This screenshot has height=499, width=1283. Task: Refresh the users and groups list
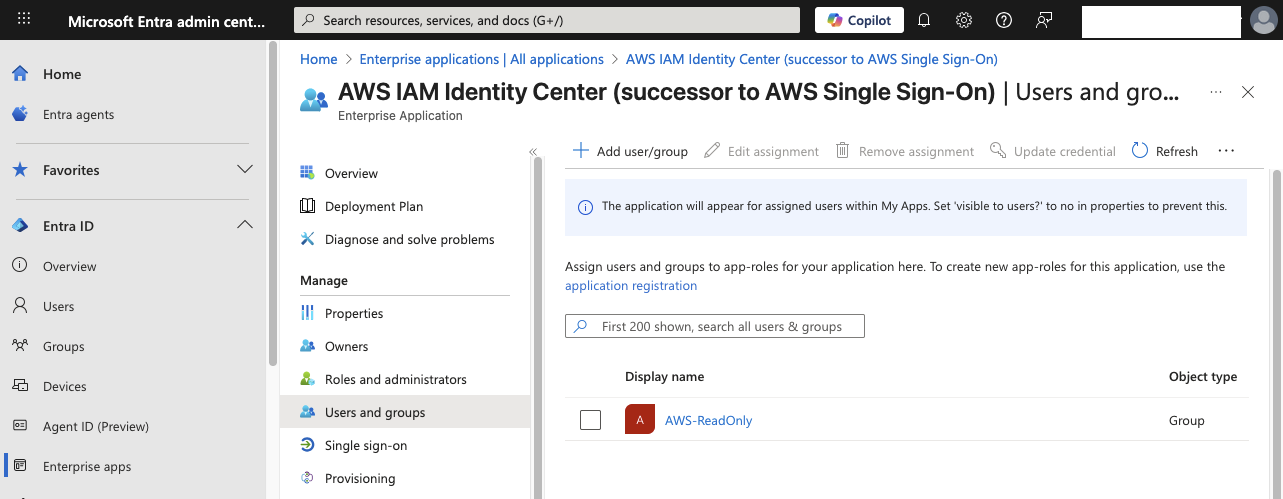coord(1165,151)
